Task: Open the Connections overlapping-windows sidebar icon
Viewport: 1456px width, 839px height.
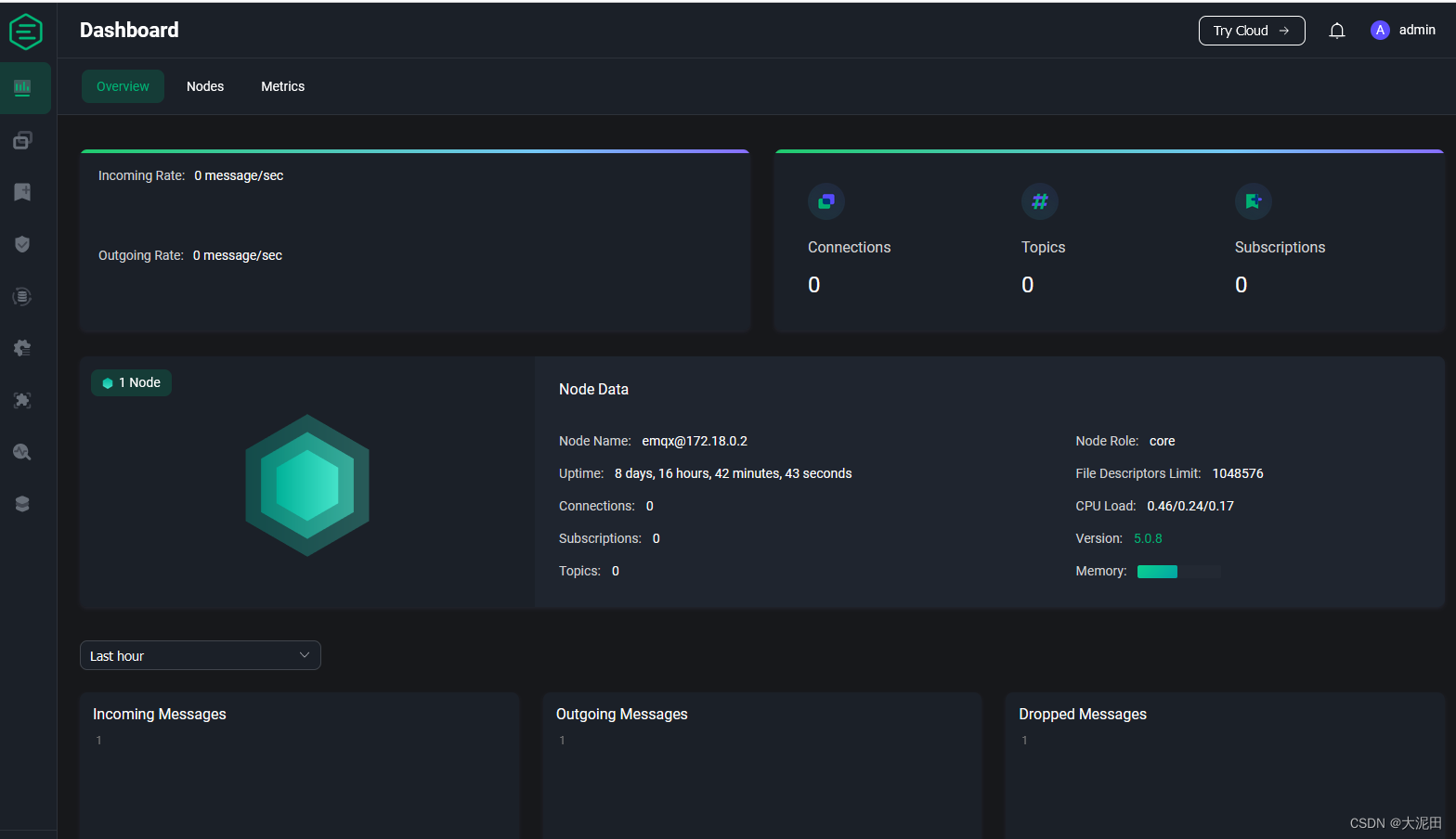Action: [x=22, y=140]
